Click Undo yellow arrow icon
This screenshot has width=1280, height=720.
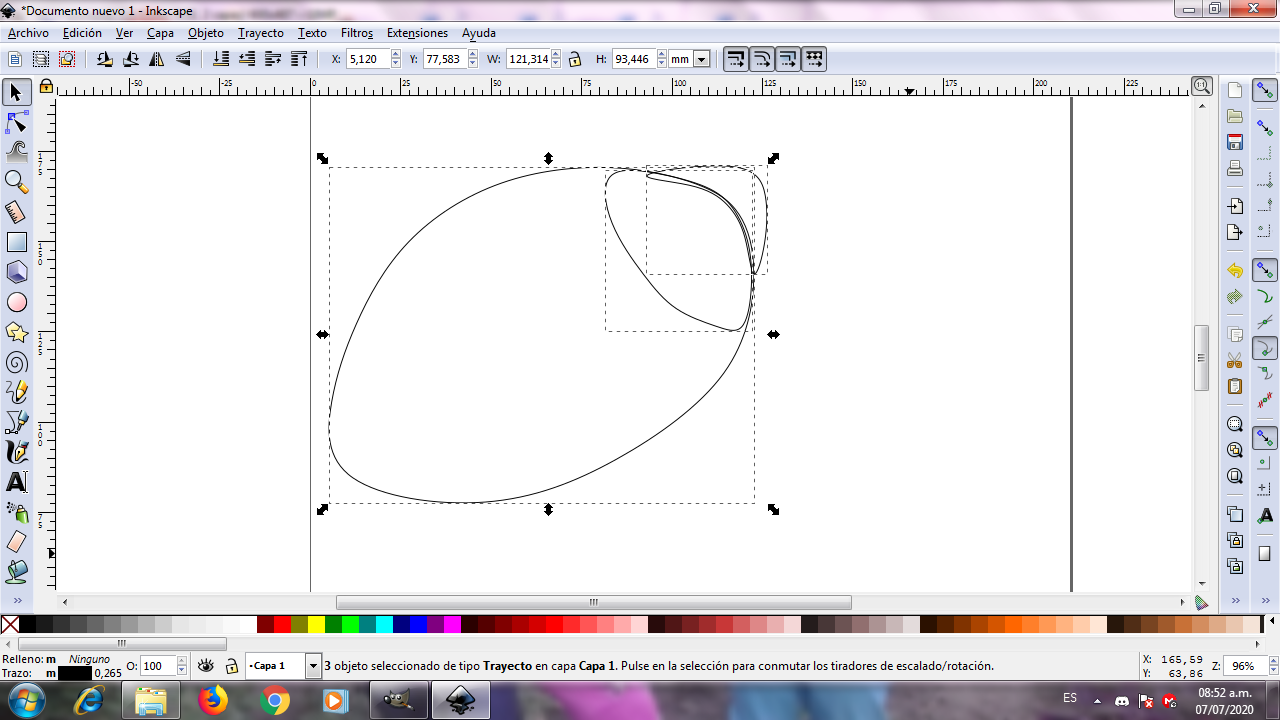(x=1235, y=271)
